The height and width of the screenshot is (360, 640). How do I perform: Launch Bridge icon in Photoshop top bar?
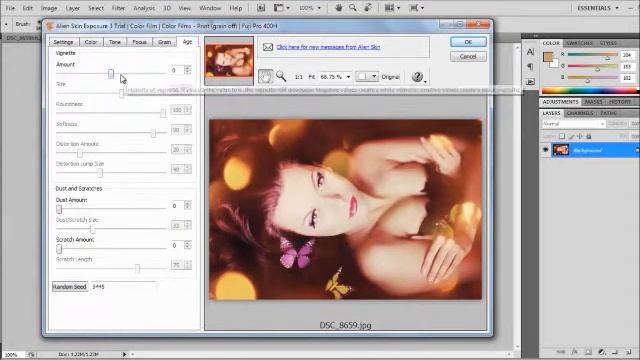coord(261,8)
